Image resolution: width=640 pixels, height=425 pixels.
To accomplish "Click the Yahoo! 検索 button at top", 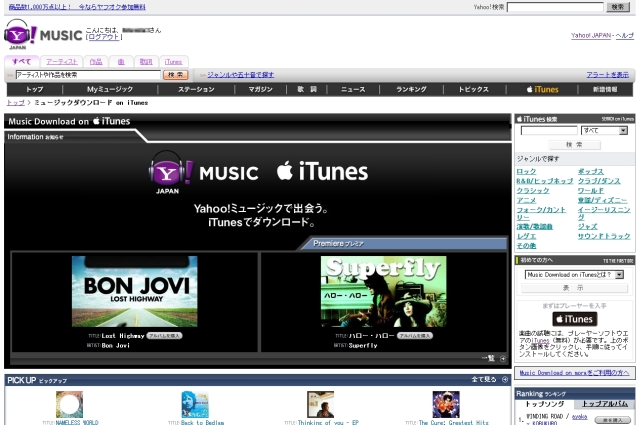I will pyautogui.click(x=618, y=7).
